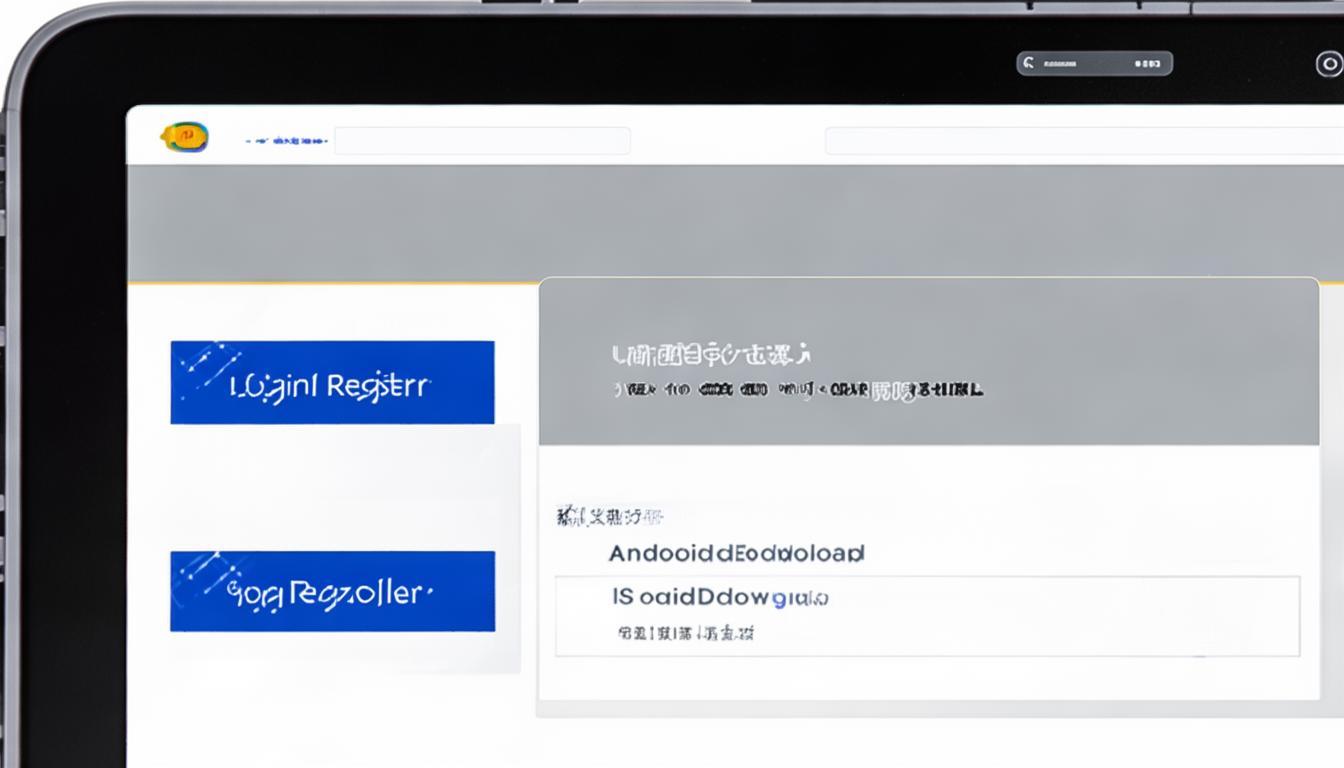Screen dimensions: 1344x768
Task: Open the Android Download link
Action: coord(736,553)
